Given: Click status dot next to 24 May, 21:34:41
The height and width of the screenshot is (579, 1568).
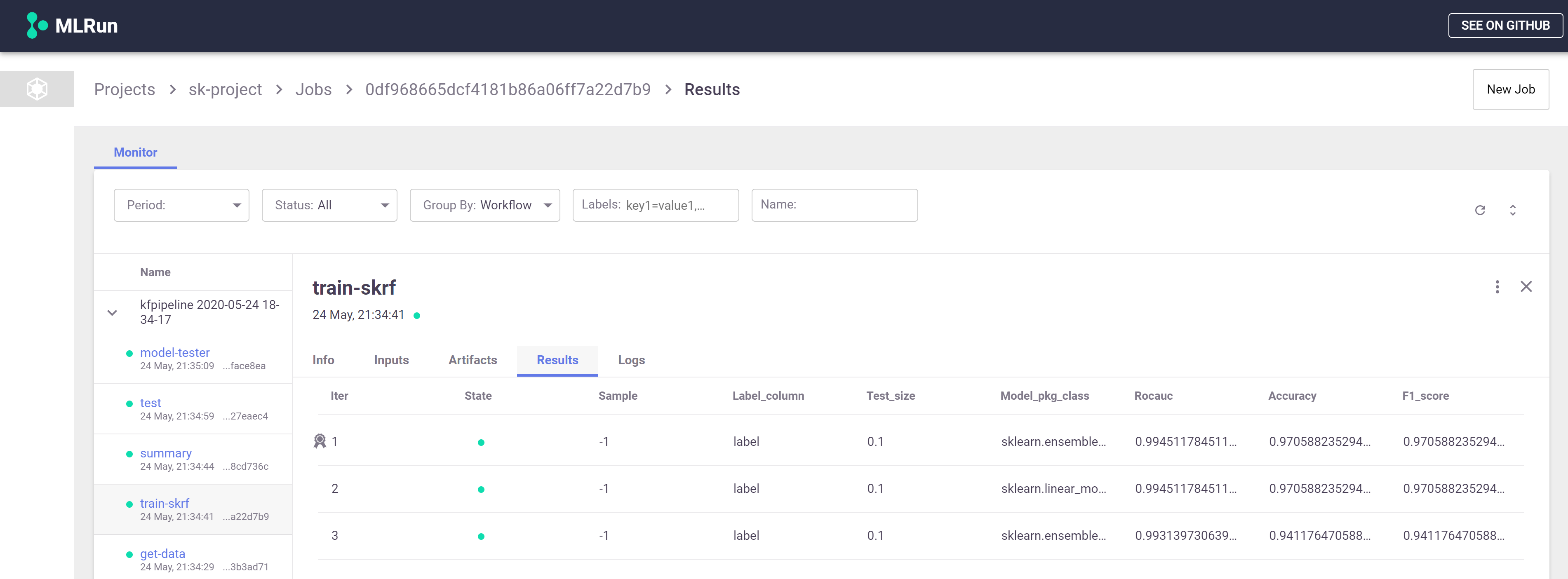Looking at the screenshot, I should tap(417, 316).
